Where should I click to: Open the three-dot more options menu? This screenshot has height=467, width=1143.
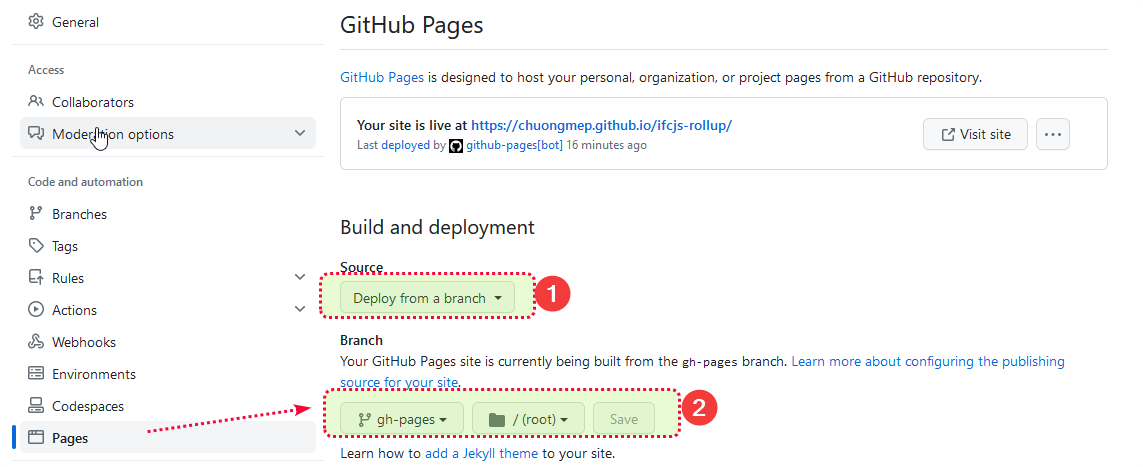tap(1053, 134)
